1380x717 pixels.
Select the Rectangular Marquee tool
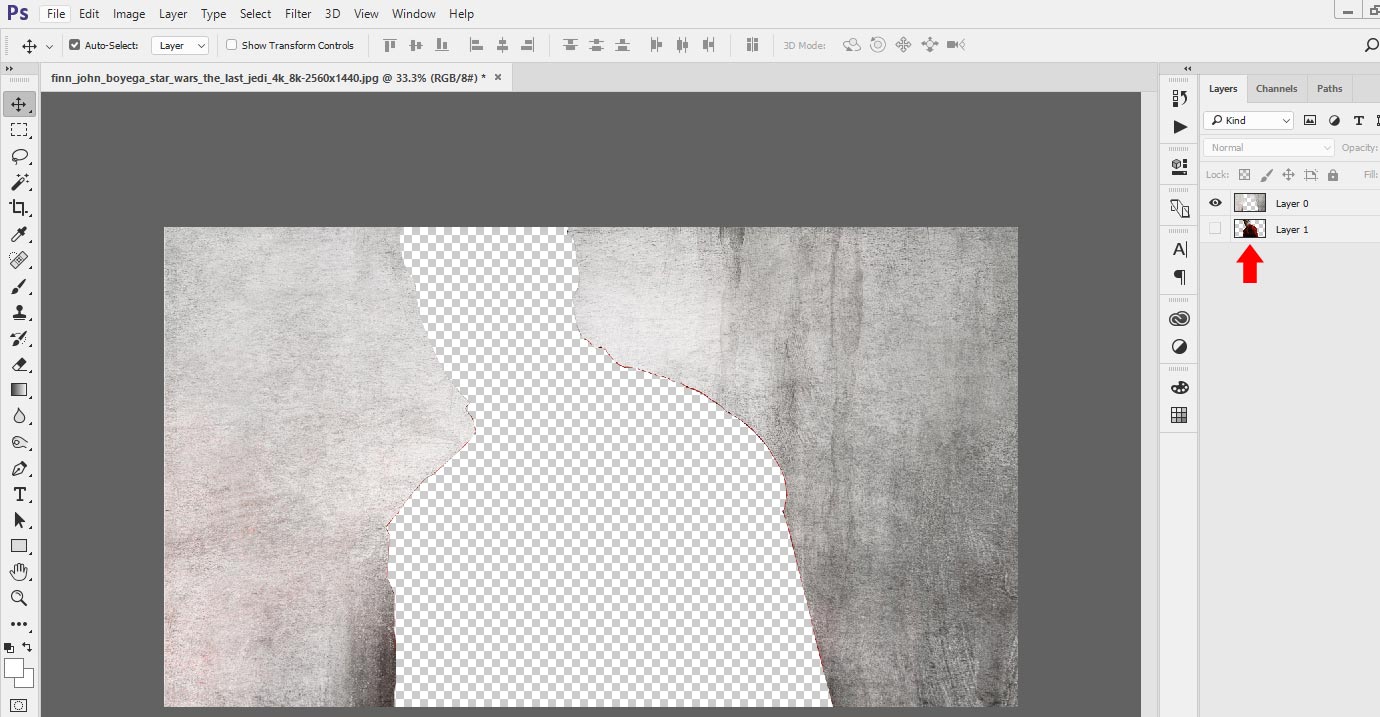point(19,130)
